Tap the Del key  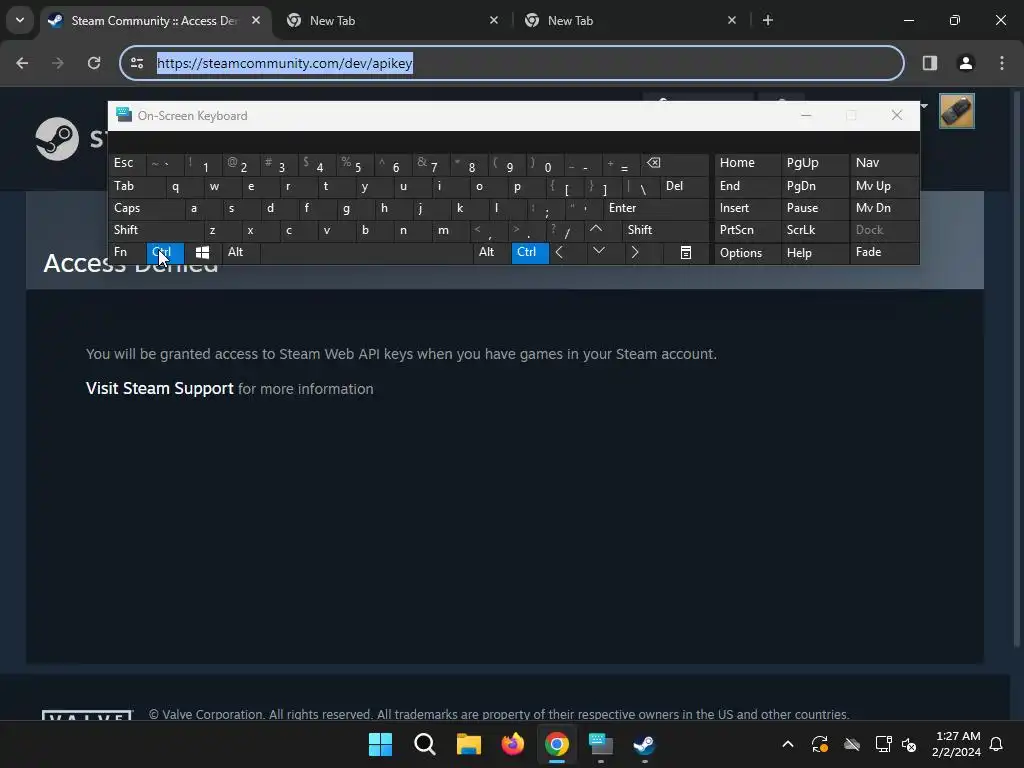pos(684,186)
